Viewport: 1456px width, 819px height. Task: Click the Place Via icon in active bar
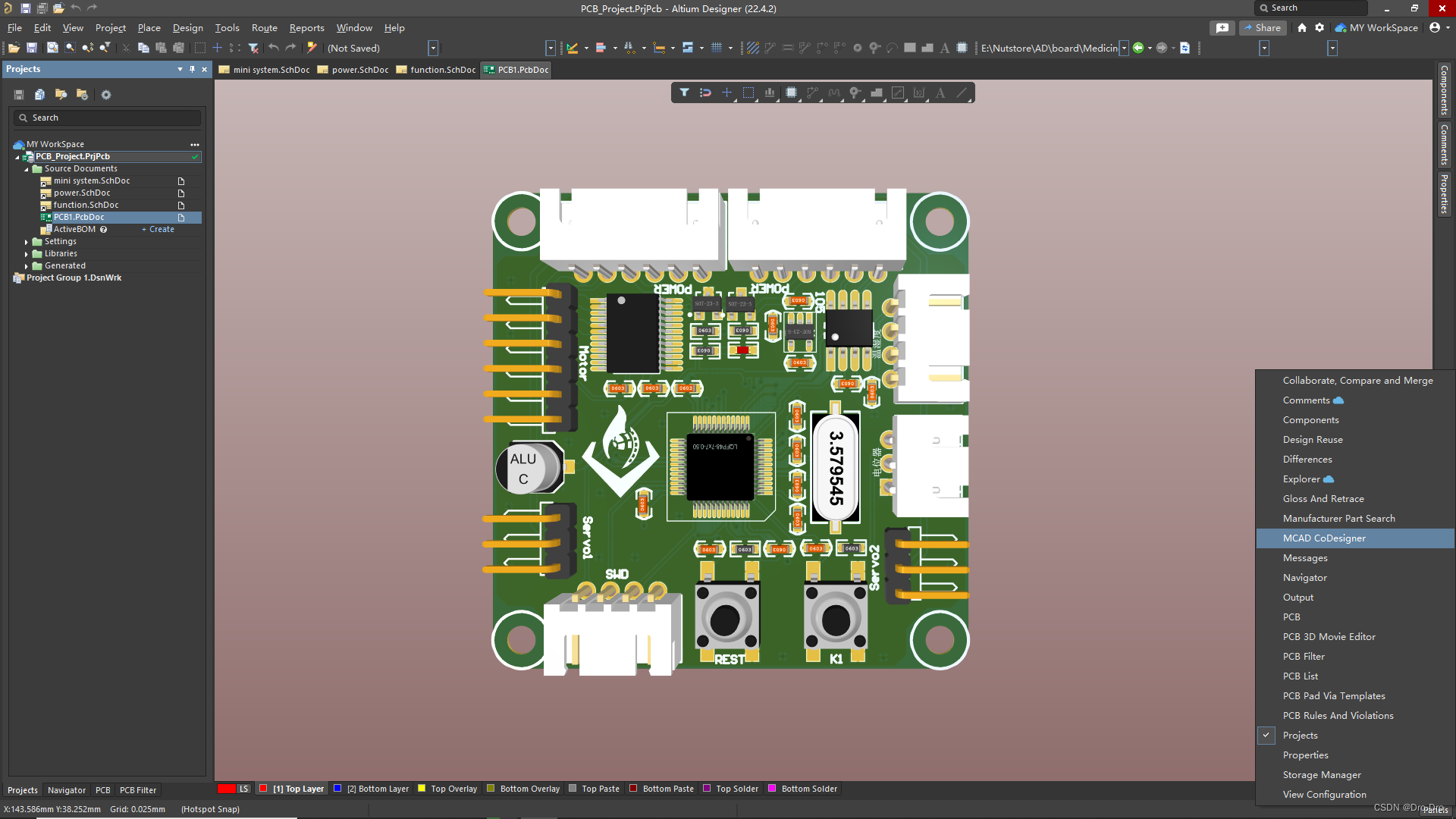[x=855, y=93]
